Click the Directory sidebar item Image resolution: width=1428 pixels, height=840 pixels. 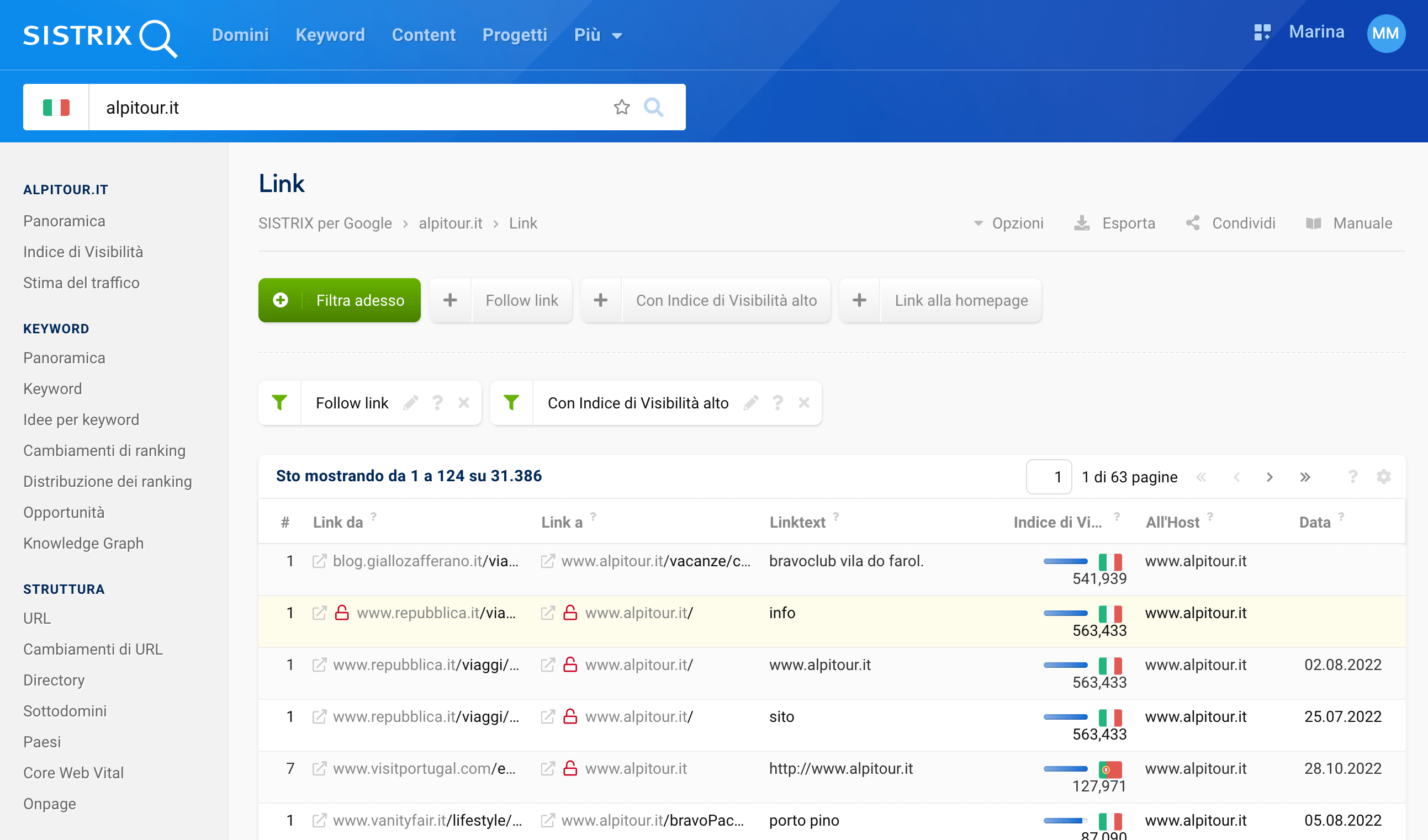54,680
